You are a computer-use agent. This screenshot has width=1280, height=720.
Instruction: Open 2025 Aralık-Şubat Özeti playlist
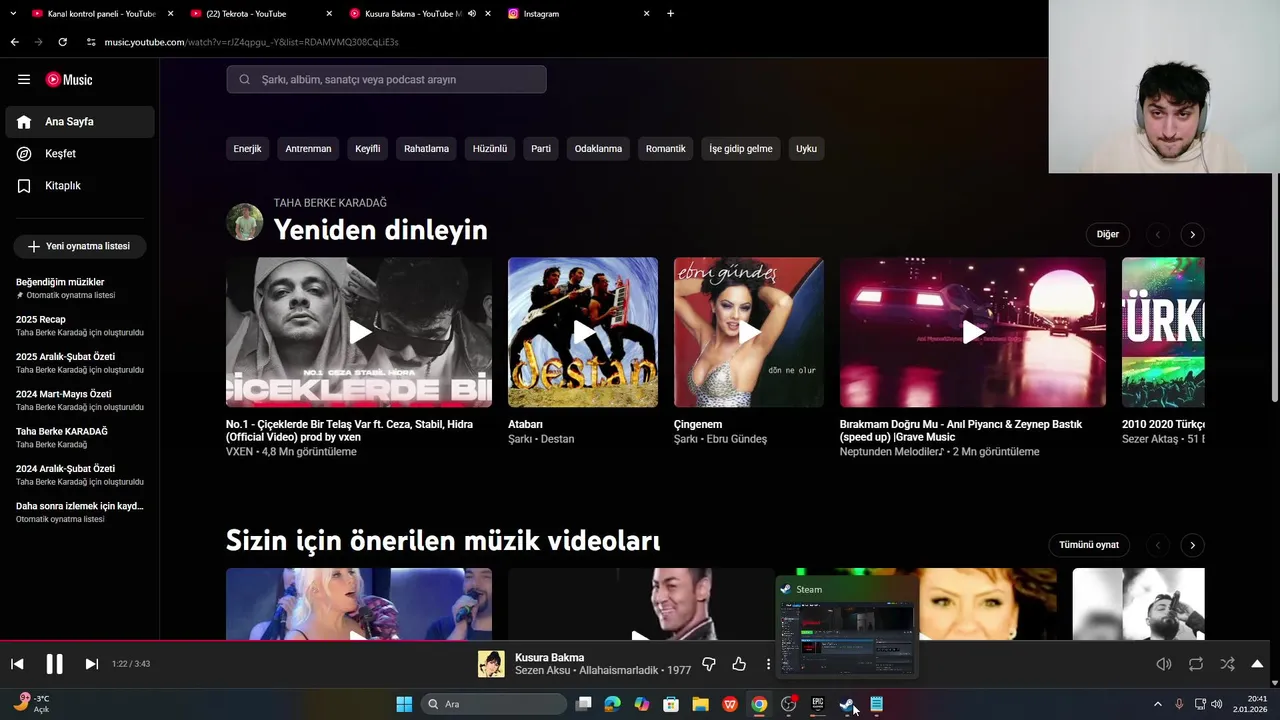click(80, 363)
